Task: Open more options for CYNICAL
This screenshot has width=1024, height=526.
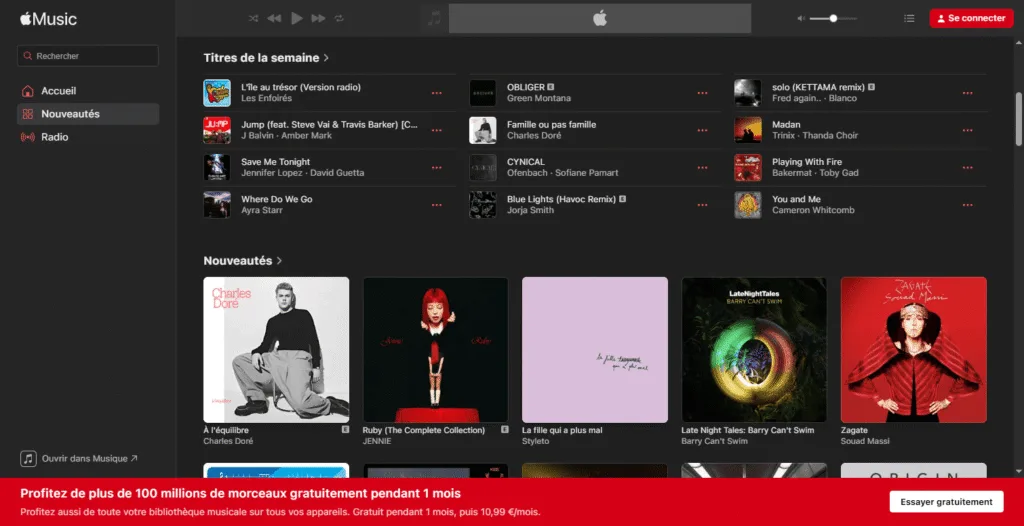Action: coord(702,167)
